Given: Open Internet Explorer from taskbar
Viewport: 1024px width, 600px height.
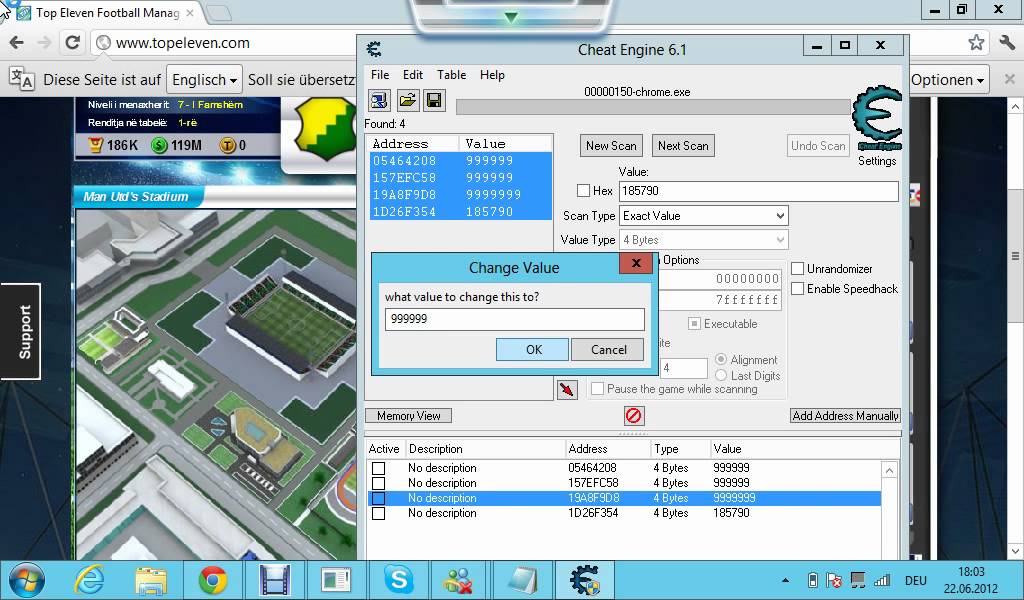Looking at the screenshot, I should tap(89, 579).
